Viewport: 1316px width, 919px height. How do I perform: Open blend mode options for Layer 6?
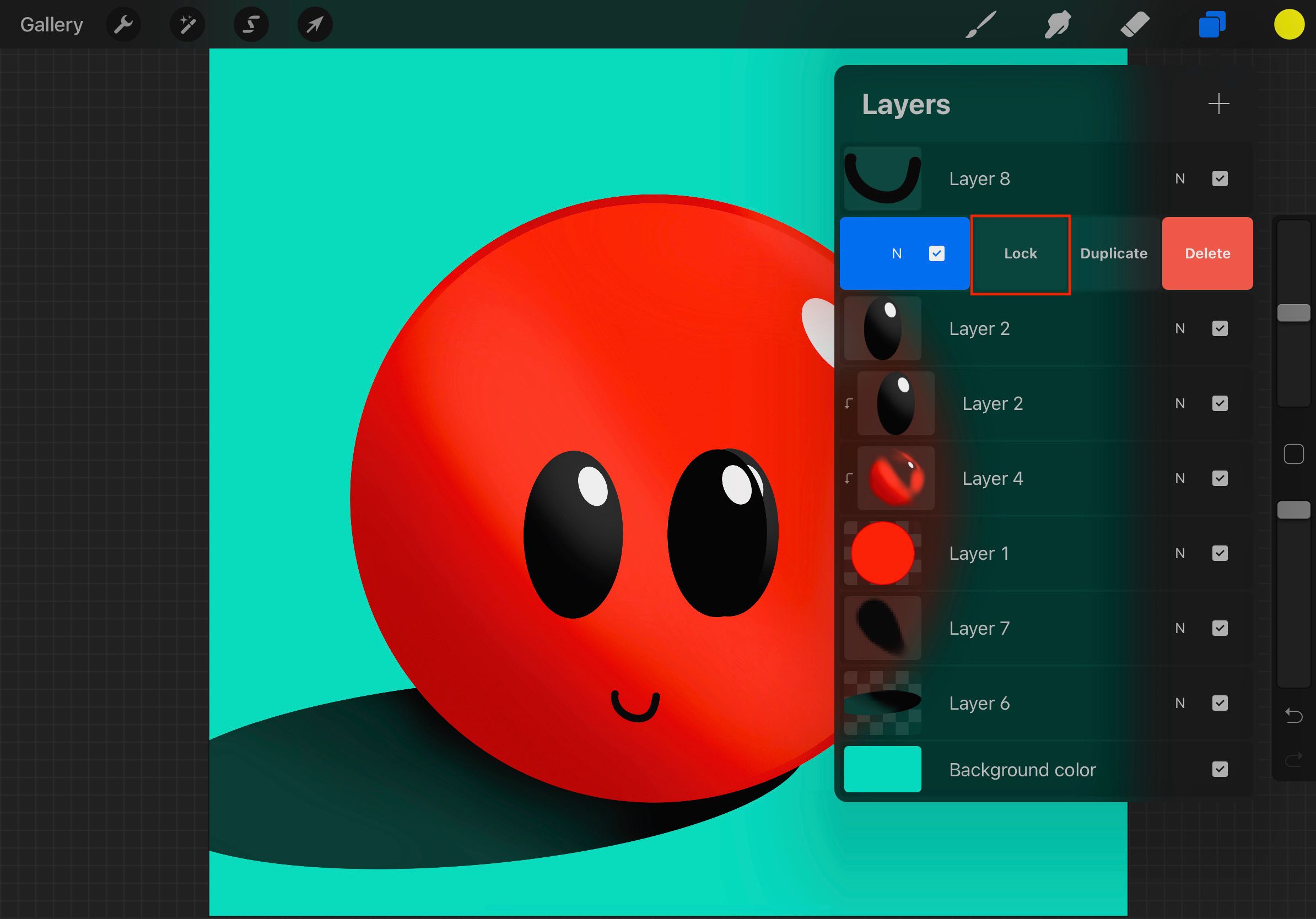pyautogui.click(x=1180, y=703)
